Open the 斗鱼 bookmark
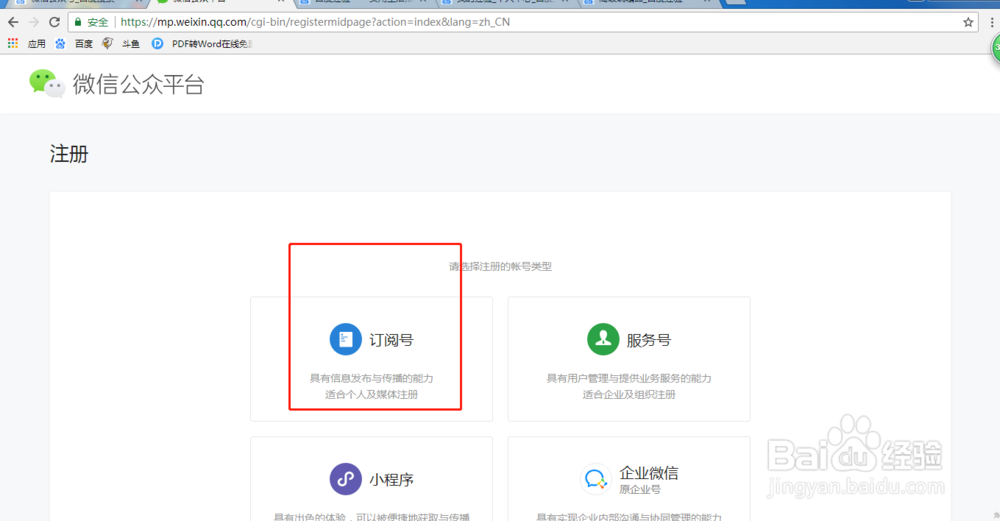The image size is (1000, 521). 131,44
